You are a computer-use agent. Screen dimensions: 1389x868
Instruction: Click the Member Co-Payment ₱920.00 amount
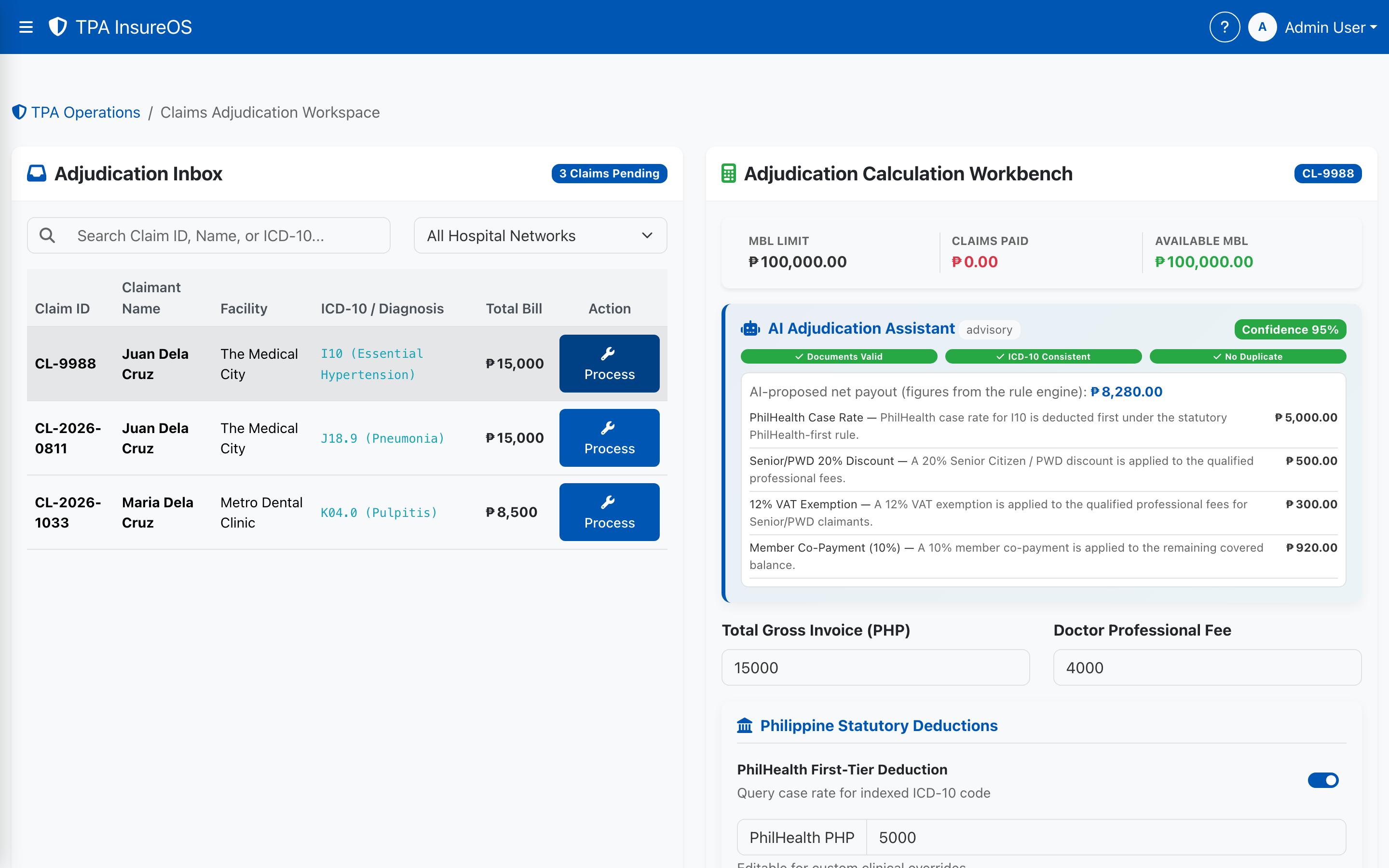coord(1311,547)
